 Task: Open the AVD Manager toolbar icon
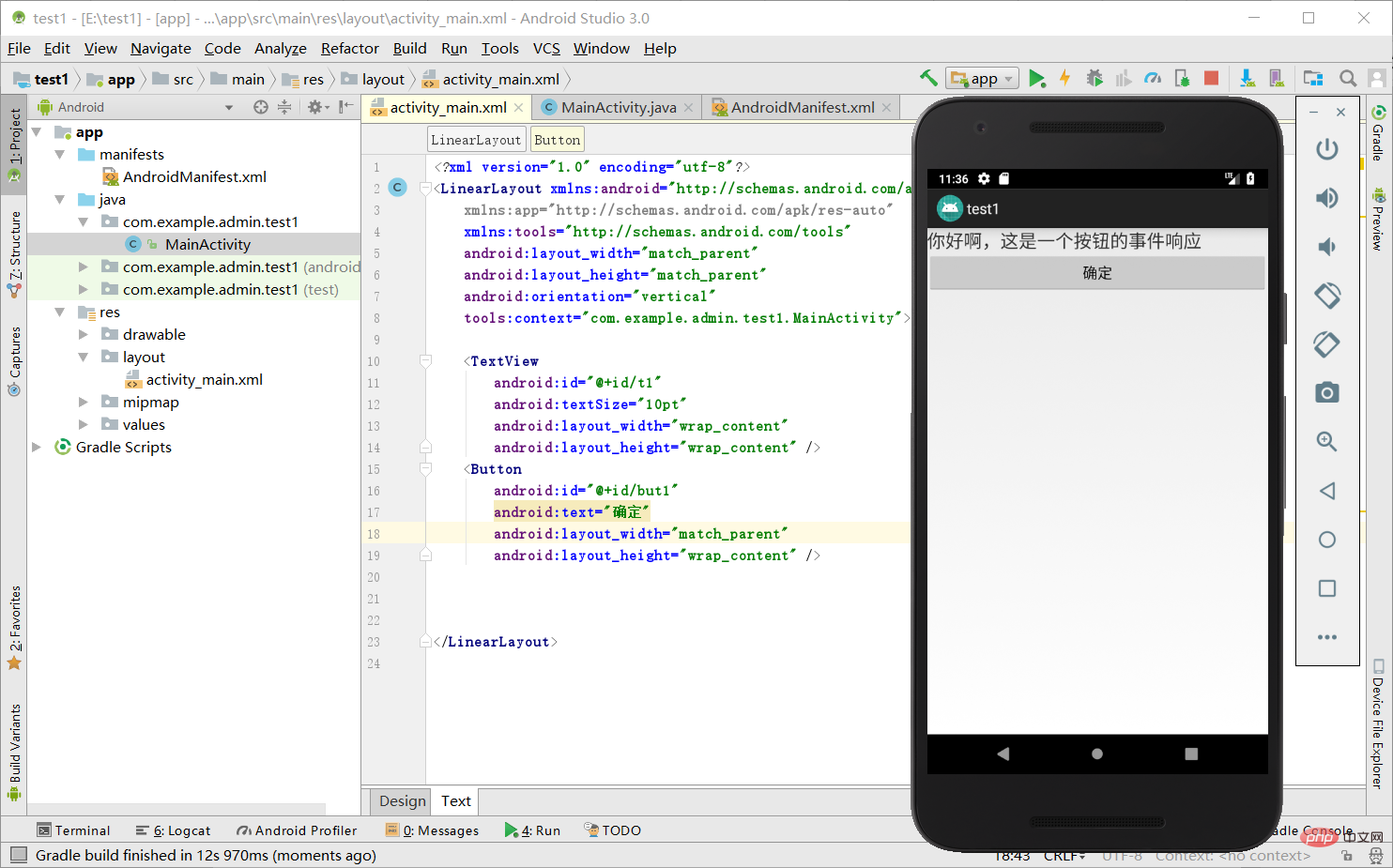1277,79
